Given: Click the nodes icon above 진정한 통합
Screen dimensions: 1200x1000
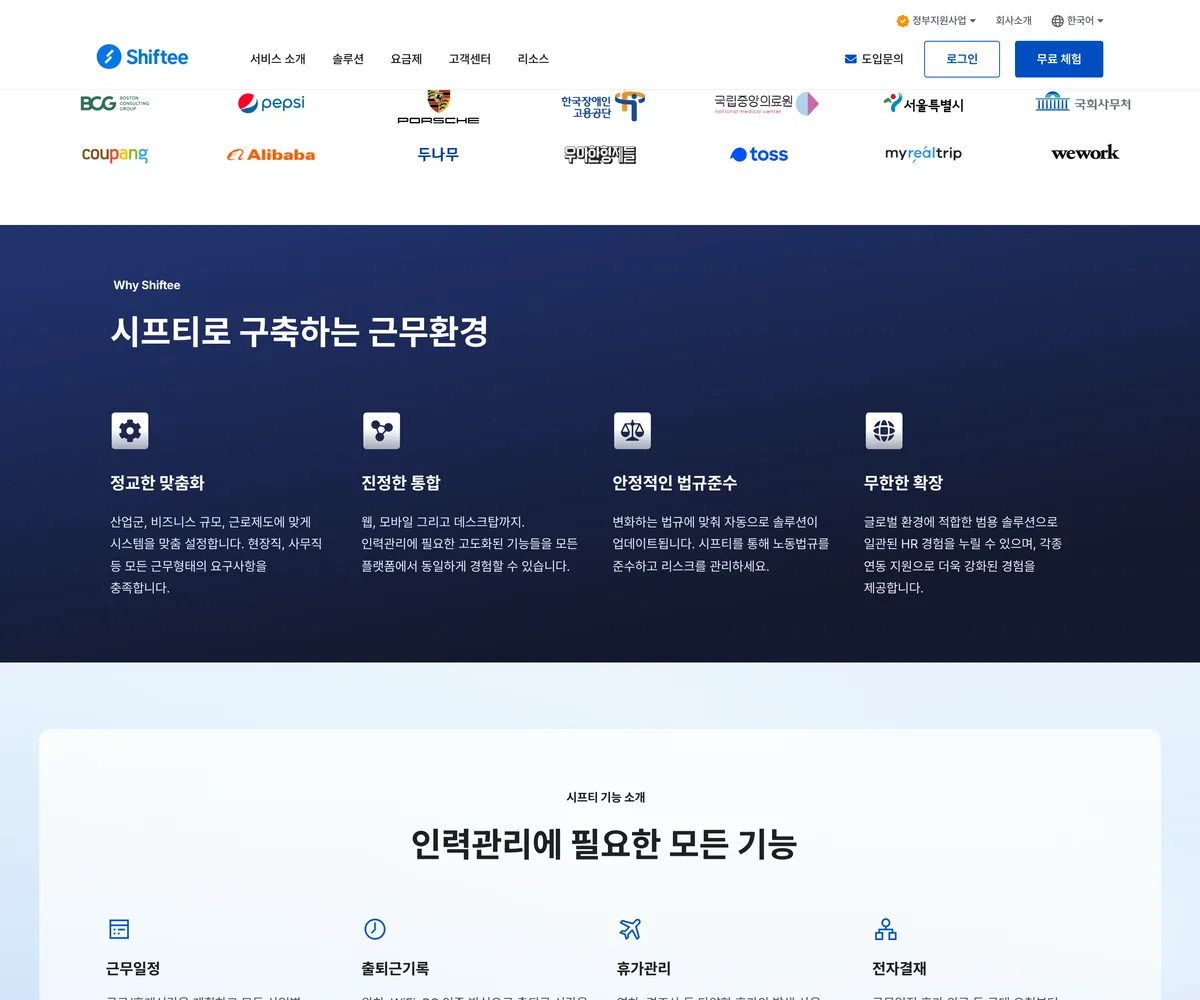Looking at the screenshot, I should click(x=381, y=431).
